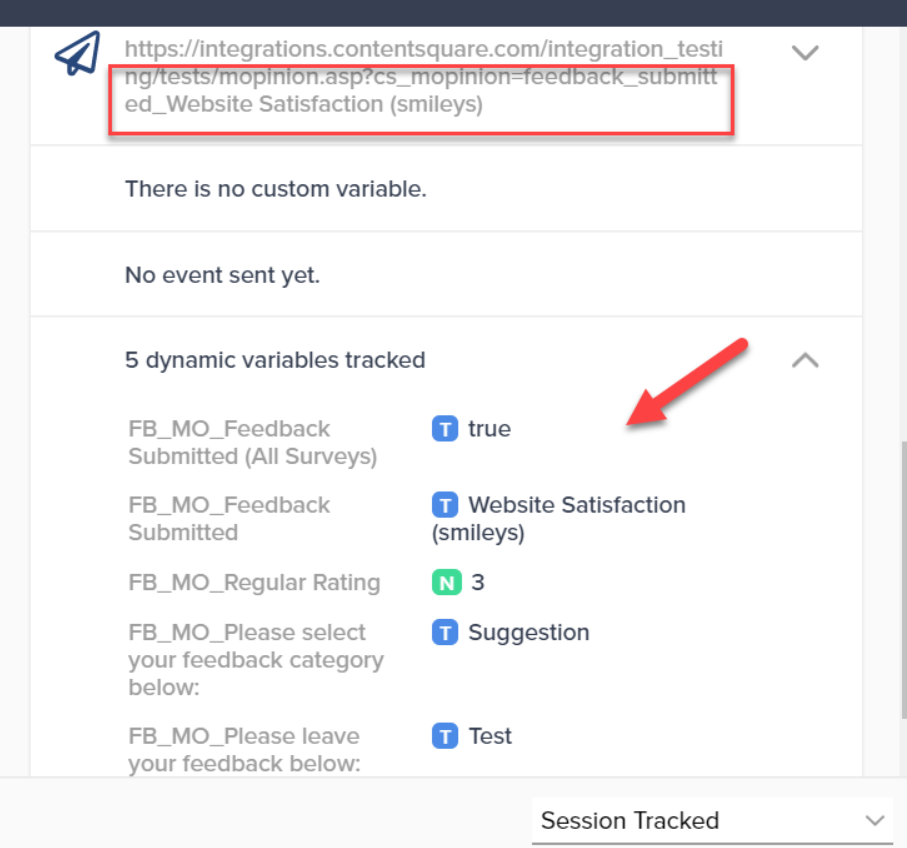Click the paper plane pageview icon
907x848 pixels.
coord(78,53)
